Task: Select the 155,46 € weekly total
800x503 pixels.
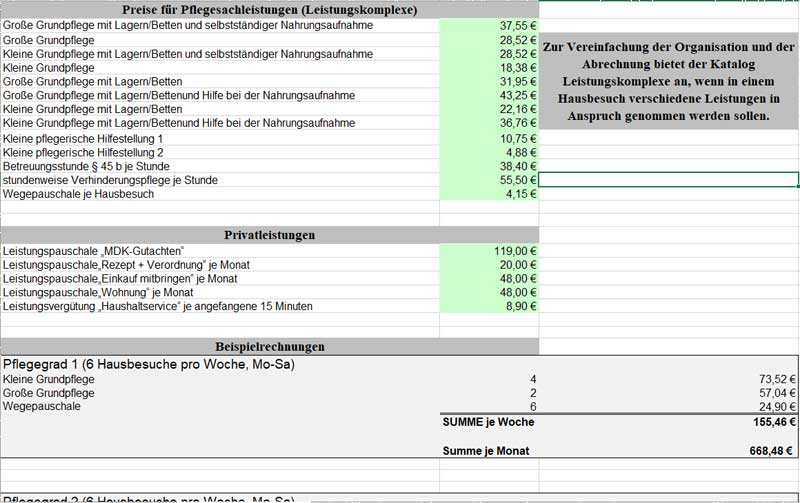Action: [x=774, y=422]
